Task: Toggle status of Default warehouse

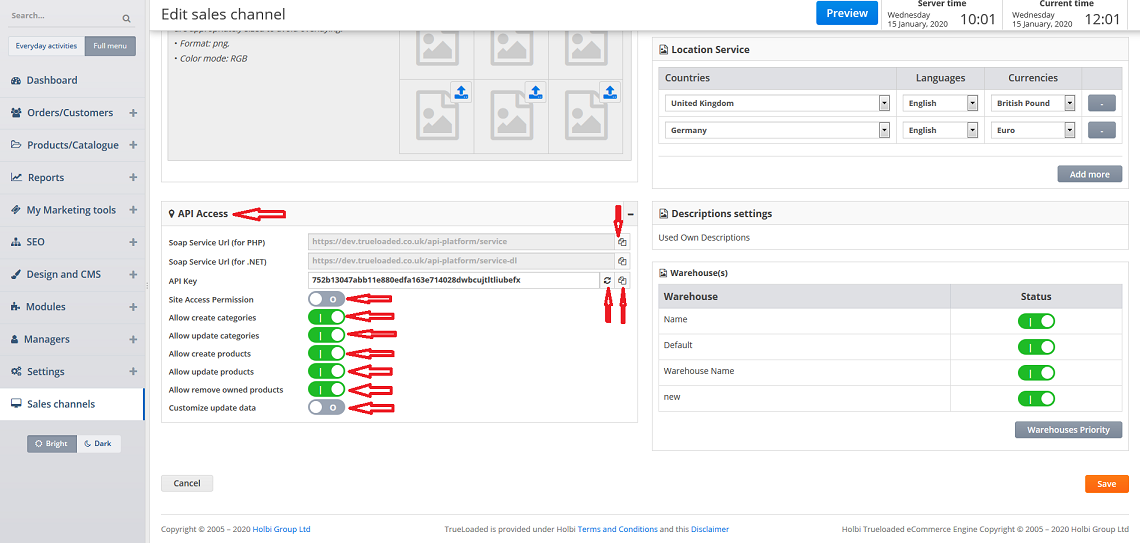Action: pyautogui.click(x=1036, y=347)
